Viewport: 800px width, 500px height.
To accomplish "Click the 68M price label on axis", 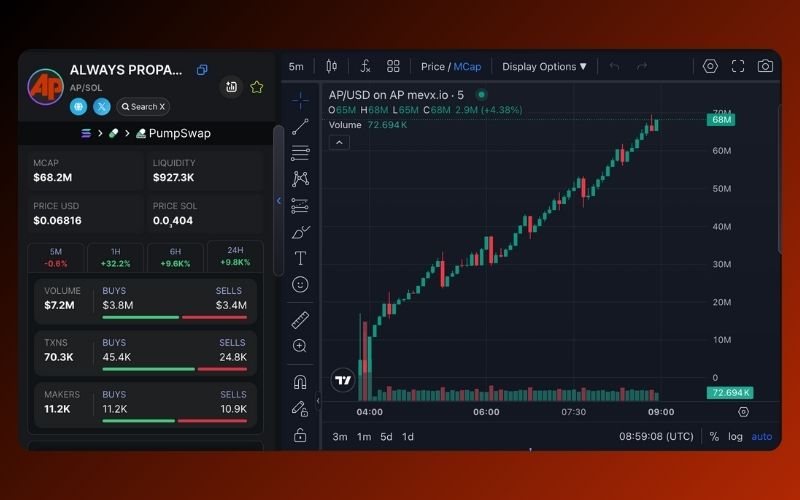I will [x=721, y=120].
